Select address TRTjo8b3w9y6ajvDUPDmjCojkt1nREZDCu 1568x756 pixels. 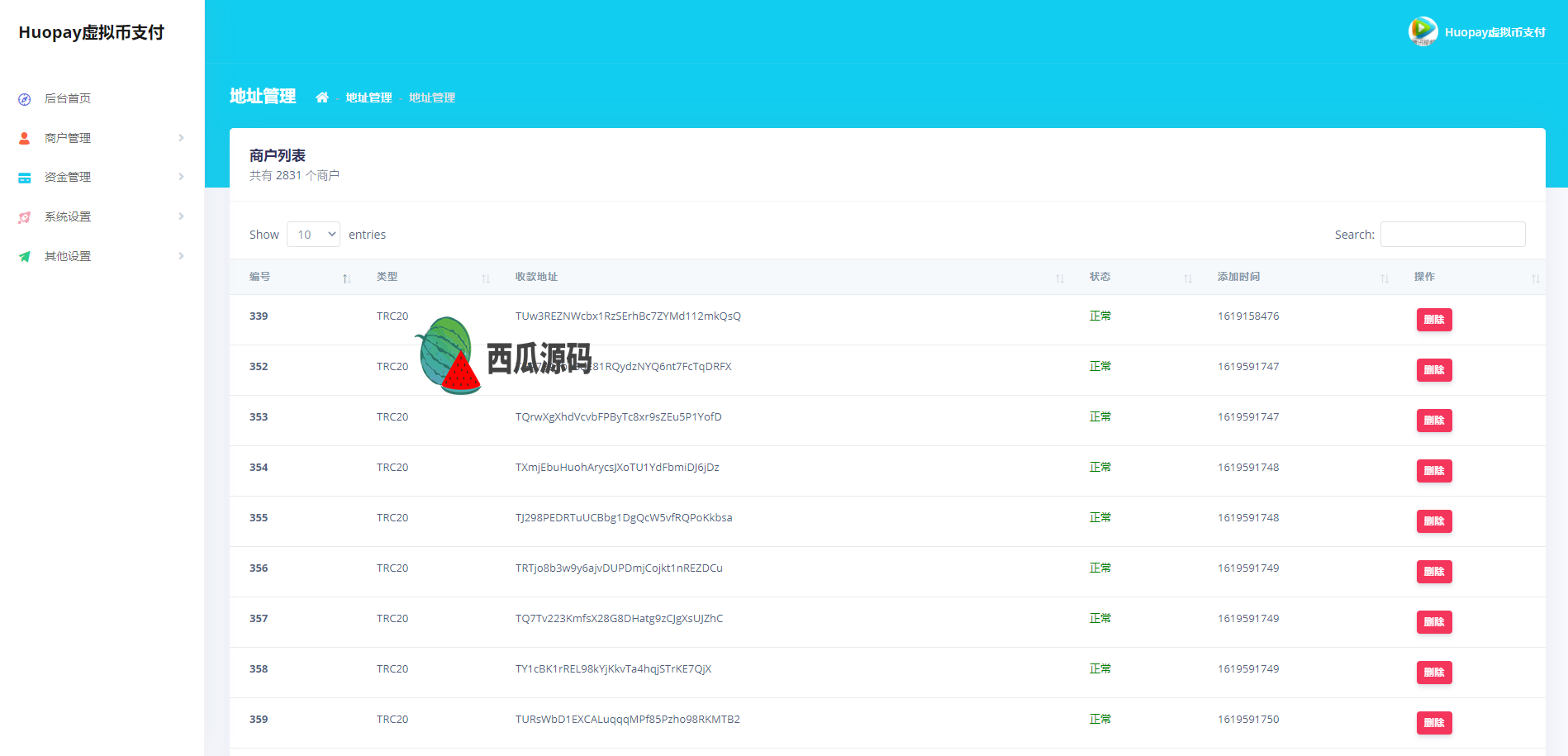point(619,568)
